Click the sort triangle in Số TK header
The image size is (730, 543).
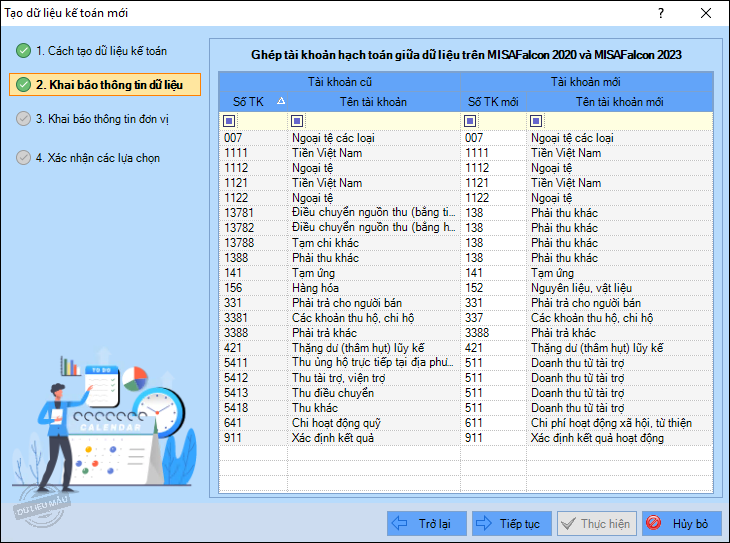pyautogui.click(x=281, y=101)
